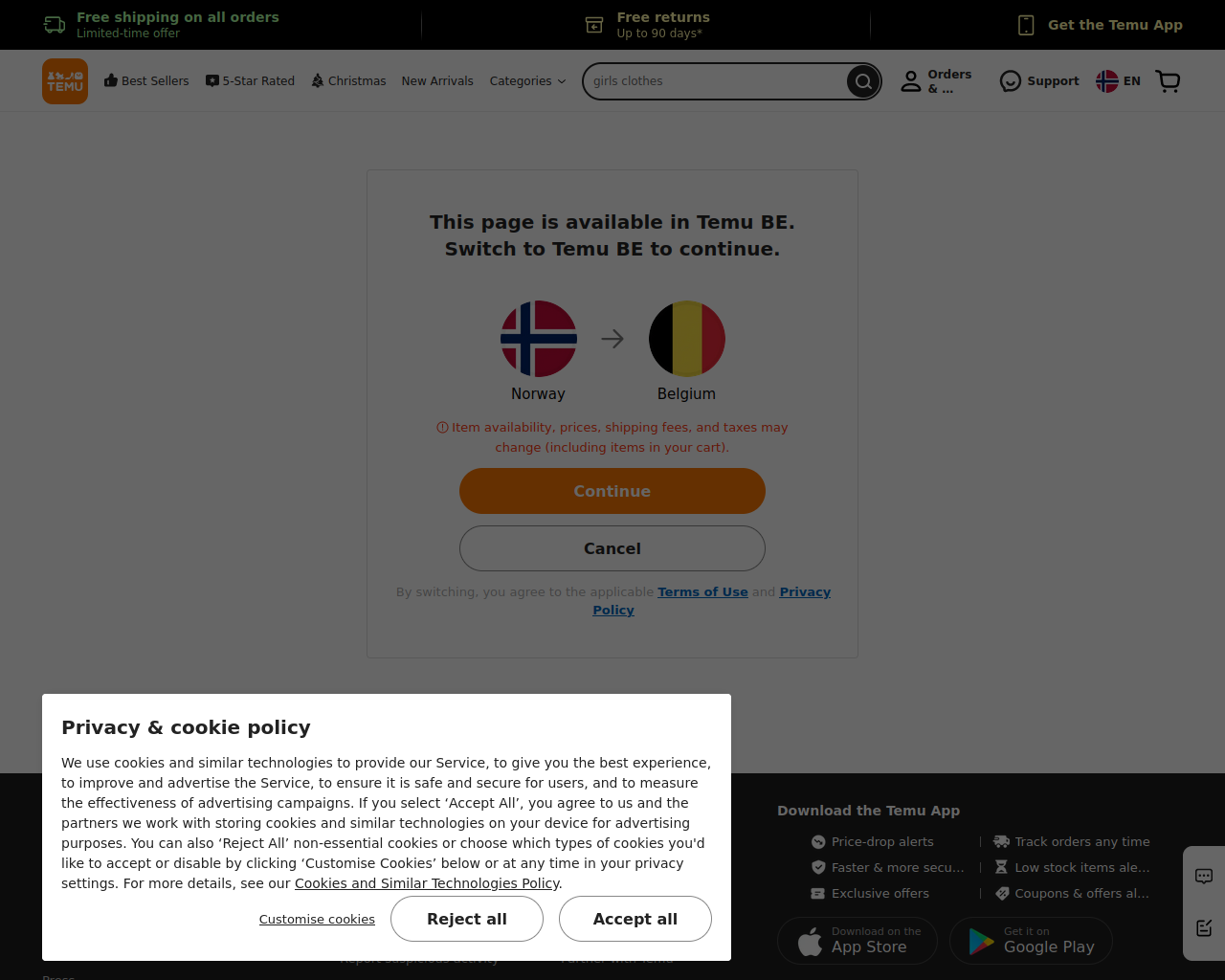Click the Support headset icon
The width and height of the screenshot is (1225, 980).
pos(1011,81)
